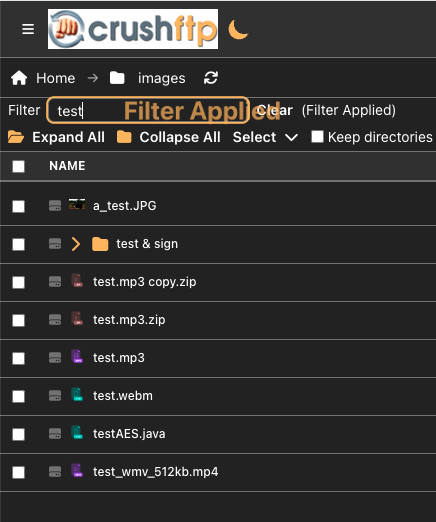The height and width of the screenshot is (522, 436).
Task: Clear the applied filter
Action: [x=275, y=110]
